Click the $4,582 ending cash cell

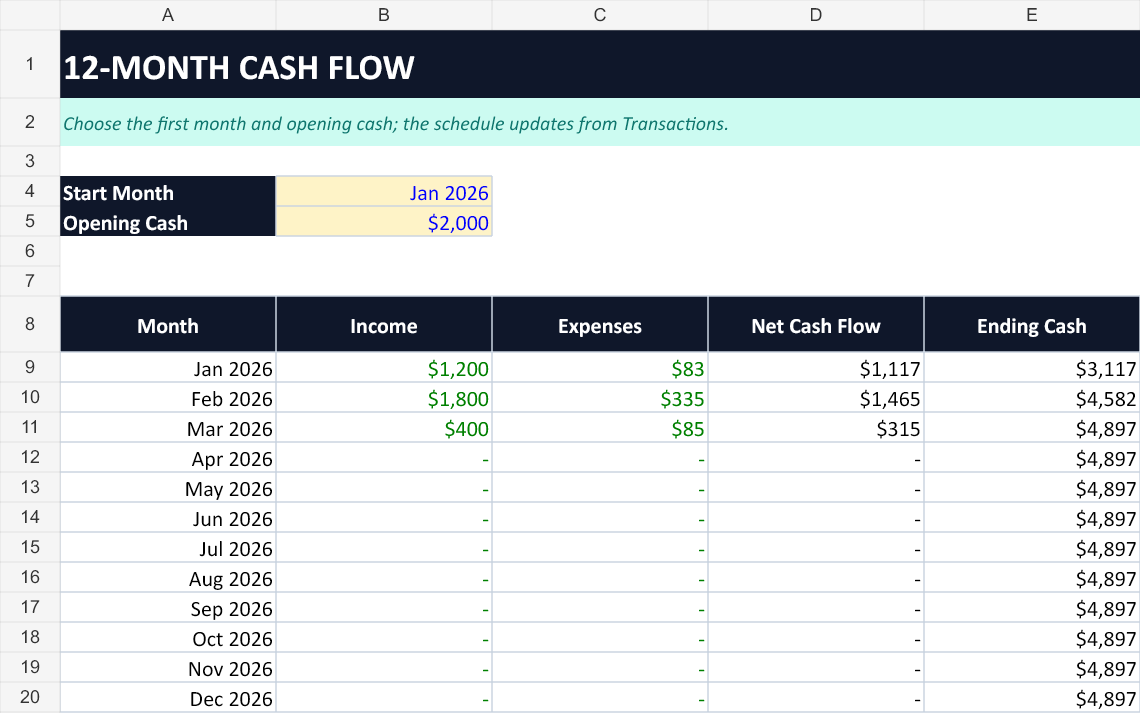[1032, 398]
